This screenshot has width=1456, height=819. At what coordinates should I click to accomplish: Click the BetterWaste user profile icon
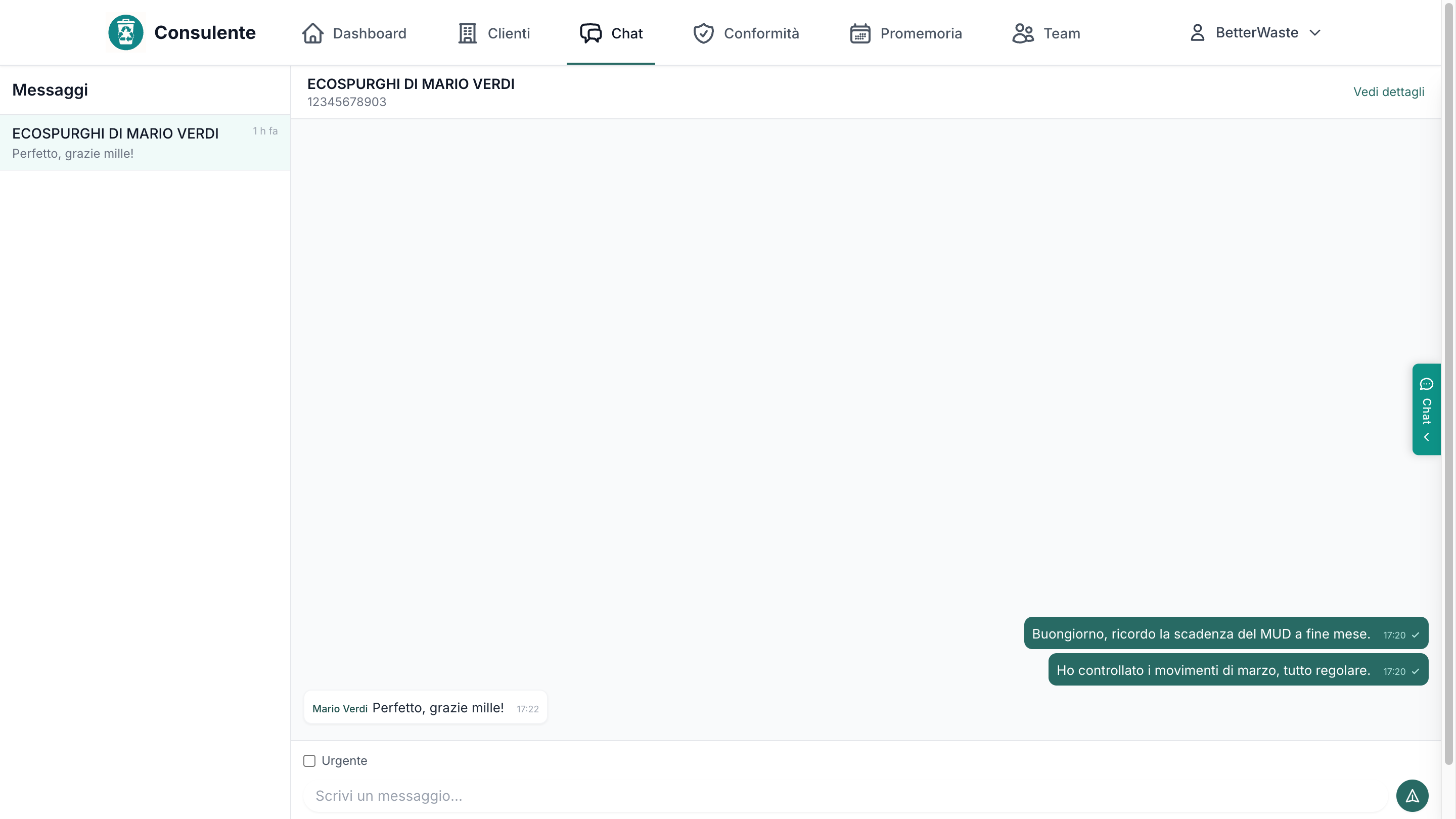click(1197, 33)
